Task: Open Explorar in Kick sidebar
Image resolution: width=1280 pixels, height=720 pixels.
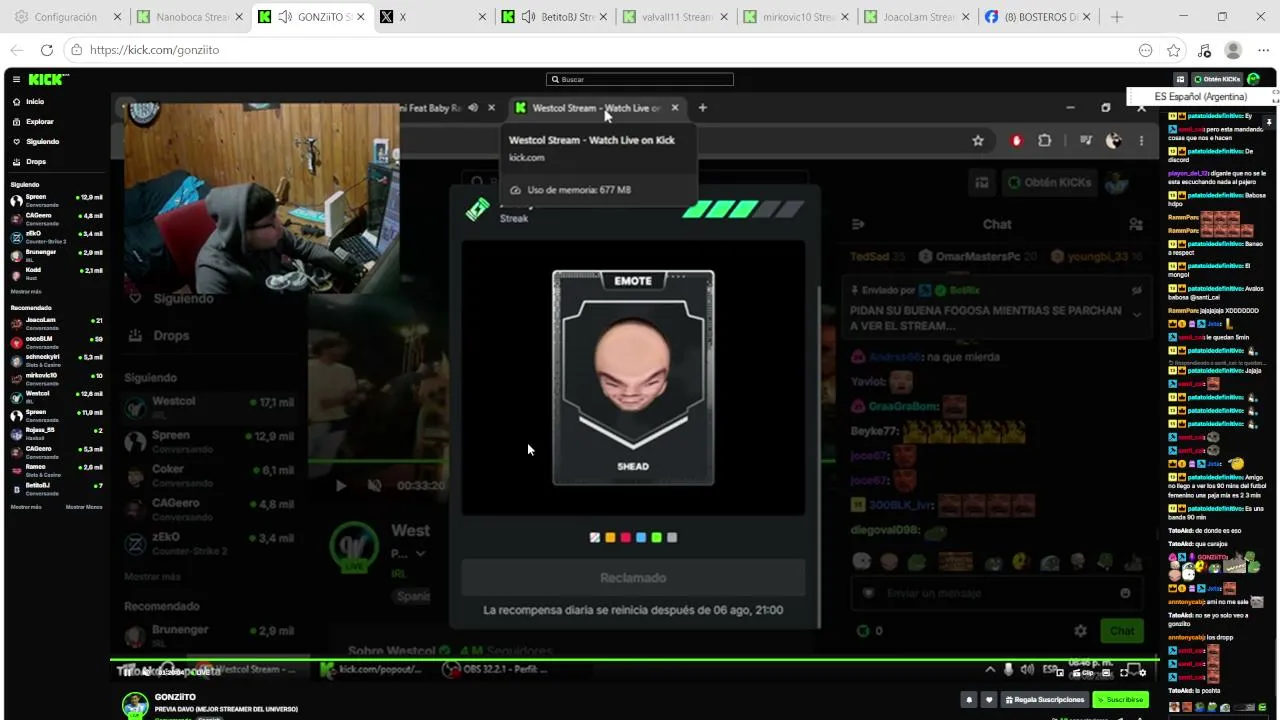Action: (40, 122)
